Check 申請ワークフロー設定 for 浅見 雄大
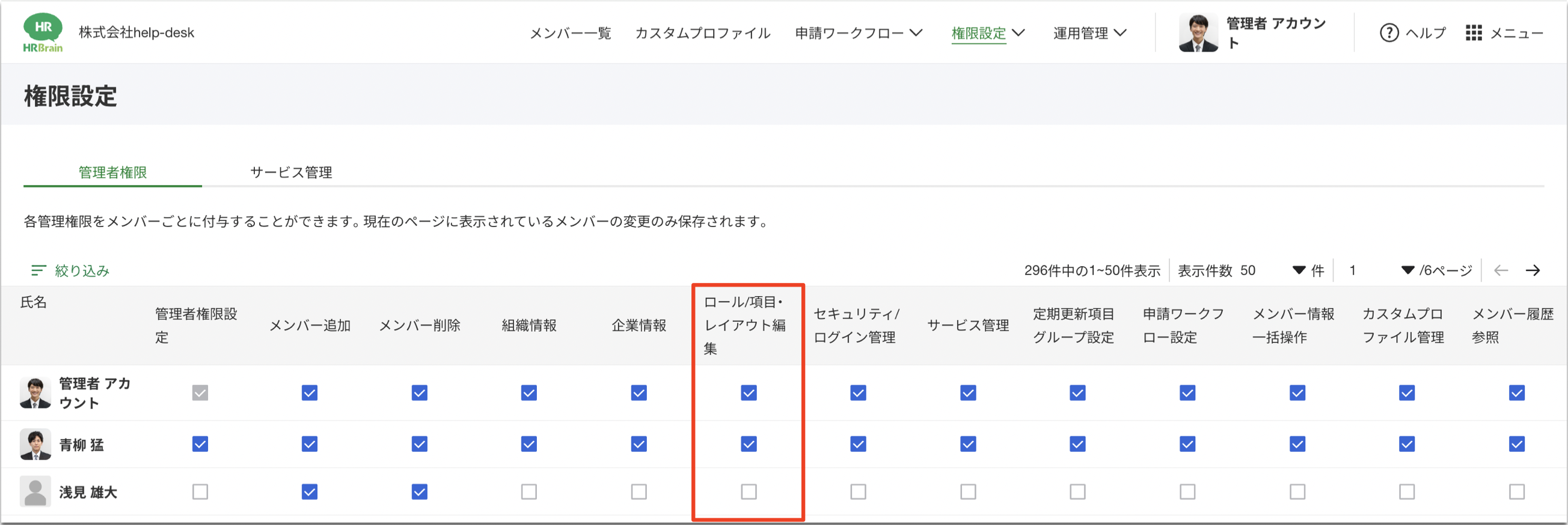The width and height of the screenshot is (1568, 525). coord(1187,491)
